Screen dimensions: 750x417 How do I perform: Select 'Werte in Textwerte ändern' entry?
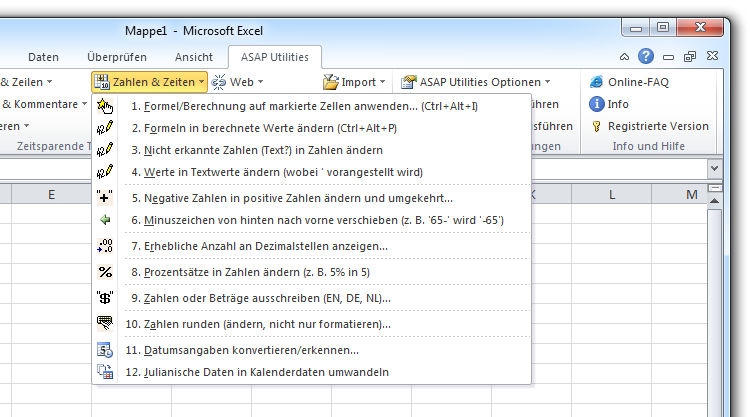coord(311,172)
